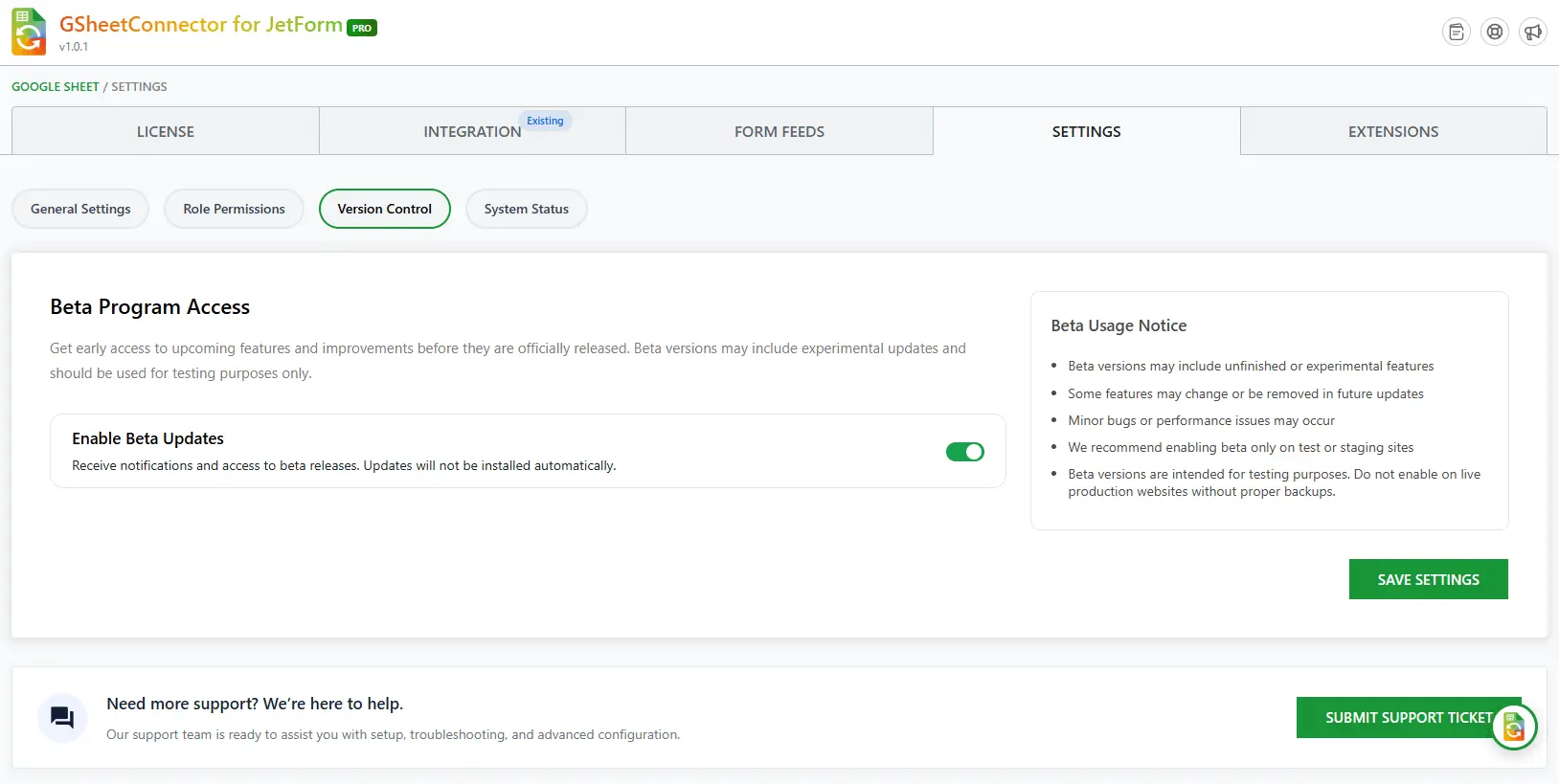
Task: Open the Integration tab
Action: tap(473, 131)
